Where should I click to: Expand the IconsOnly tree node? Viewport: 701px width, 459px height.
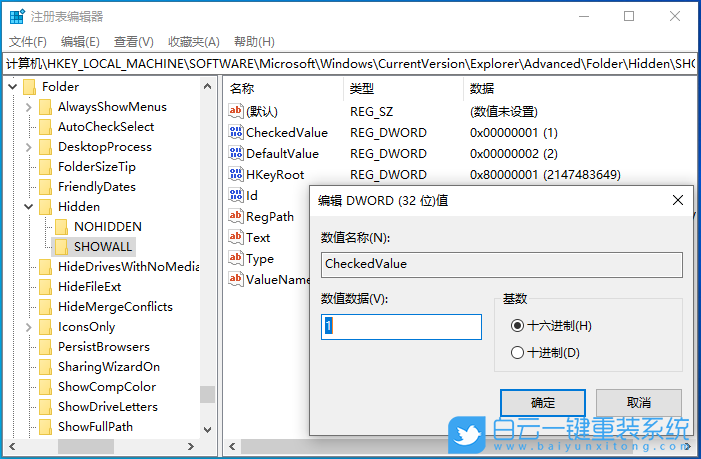tap(29, 327)
